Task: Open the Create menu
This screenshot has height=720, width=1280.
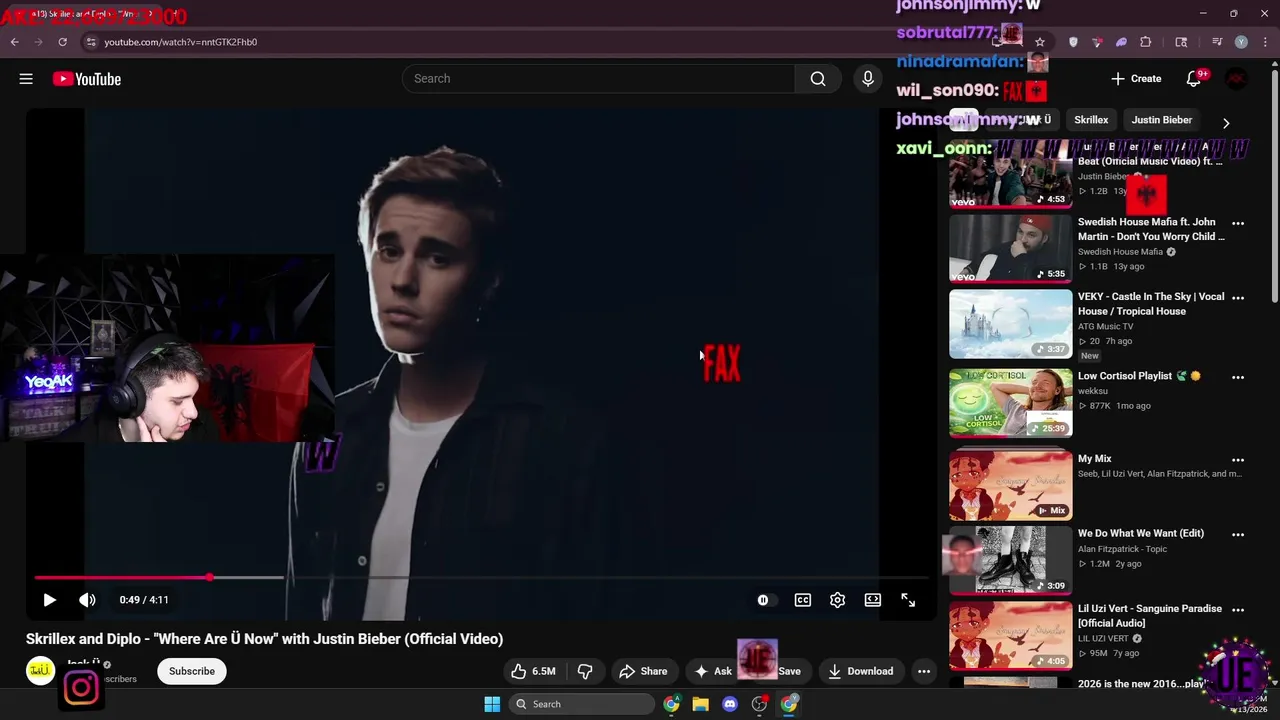Action: coord(1136,79)
